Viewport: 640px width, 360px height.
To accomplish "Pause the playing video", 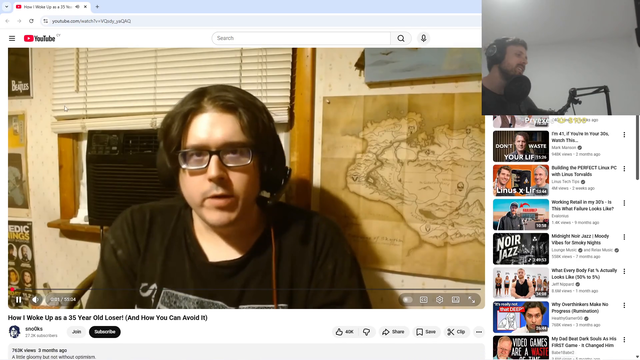I will pyautogui.click(x=18, y=300).
